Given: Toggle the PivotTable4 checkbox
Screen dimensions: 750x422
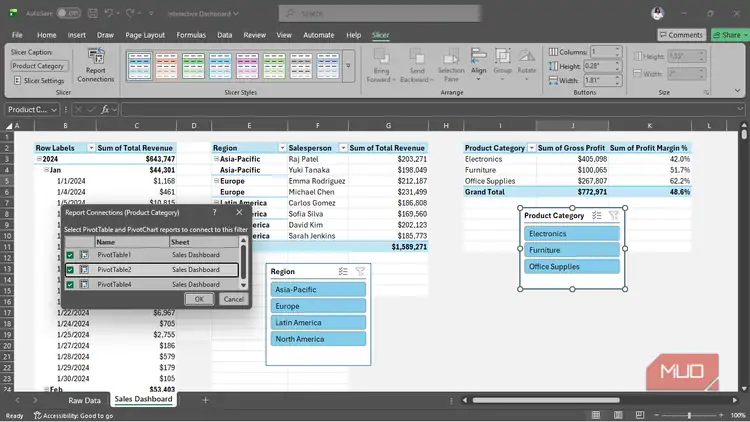Looking at the screenshot, I should [70, 285].
